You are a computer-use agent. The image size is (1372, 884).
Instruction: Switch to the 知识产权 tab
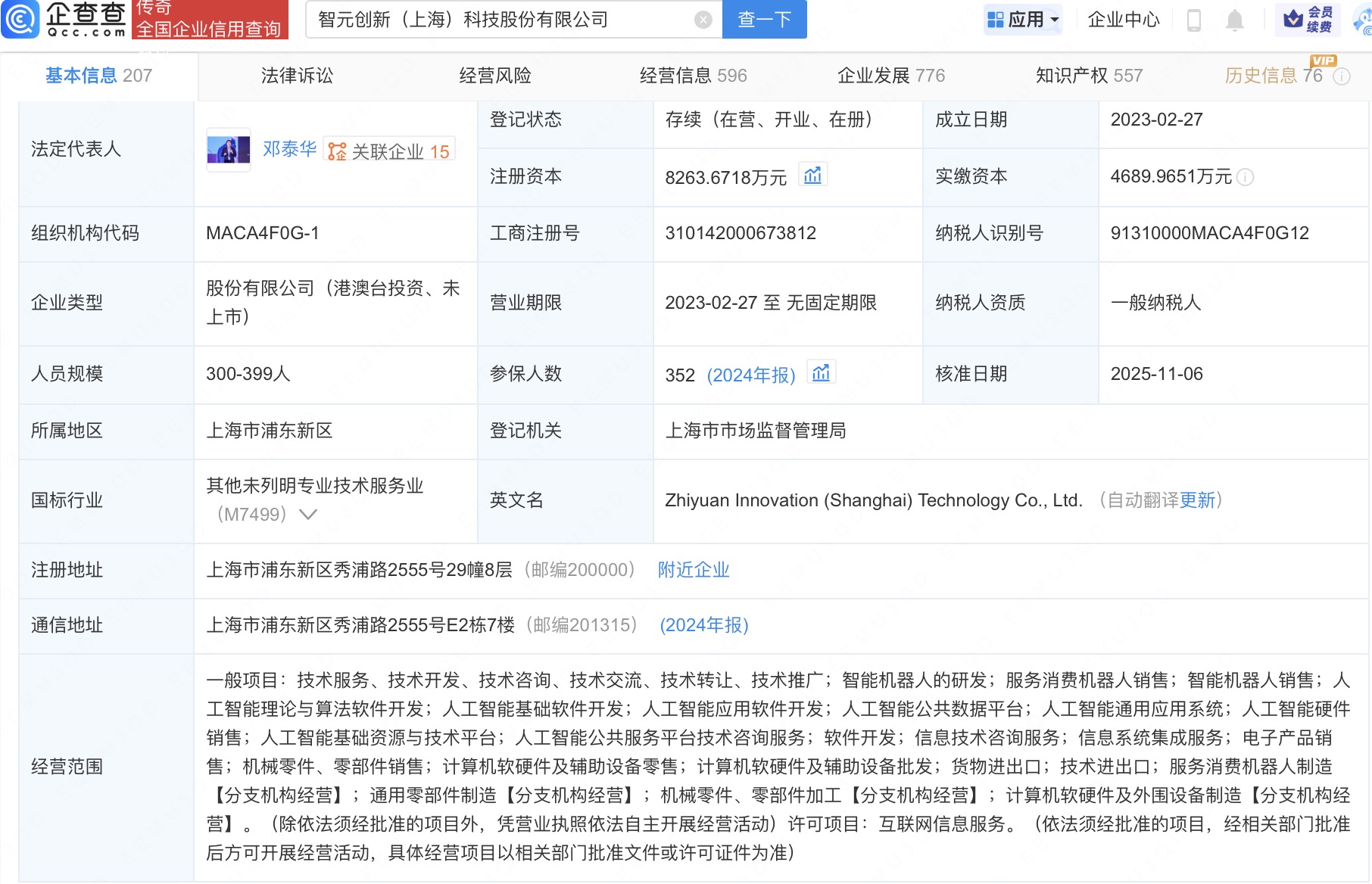pos(1088,76)
